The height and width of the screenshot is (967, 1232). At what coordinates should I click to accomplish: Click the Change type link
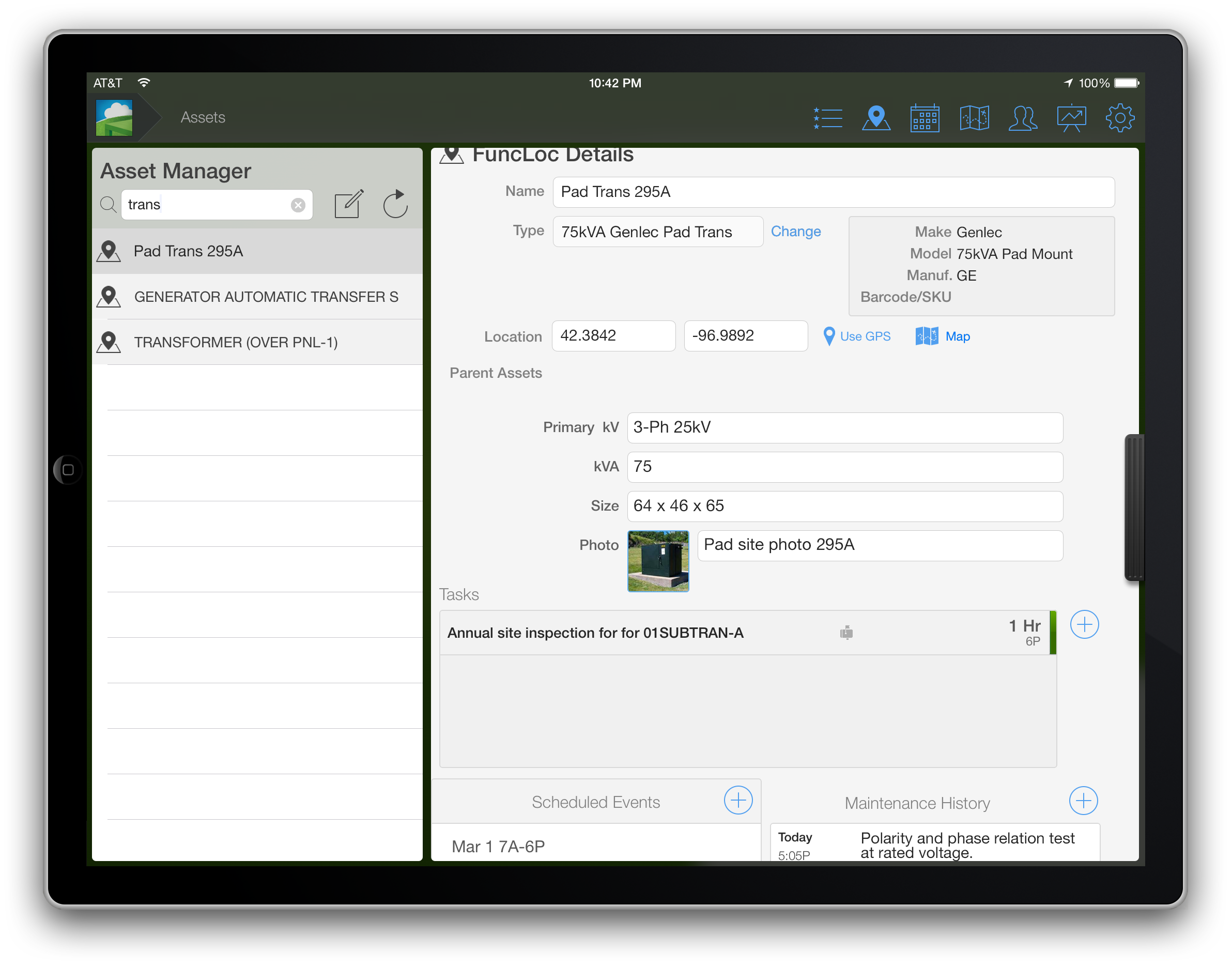tap(795, 232)
